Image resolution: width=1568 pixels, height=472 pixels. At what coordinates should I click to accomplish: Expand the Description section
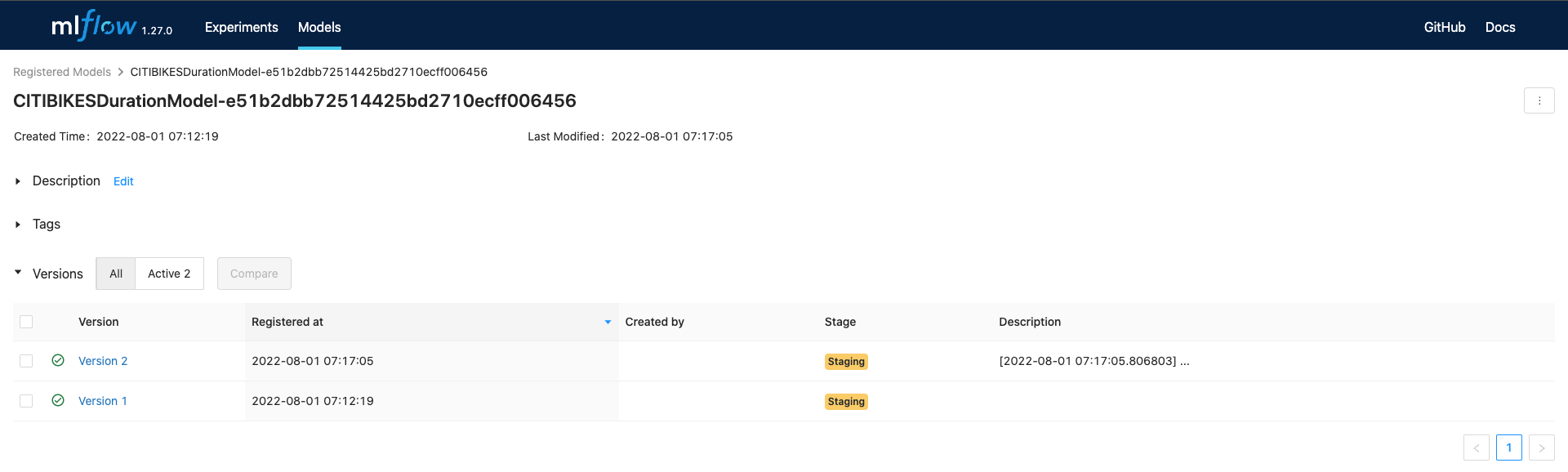[x=18, y=181]
